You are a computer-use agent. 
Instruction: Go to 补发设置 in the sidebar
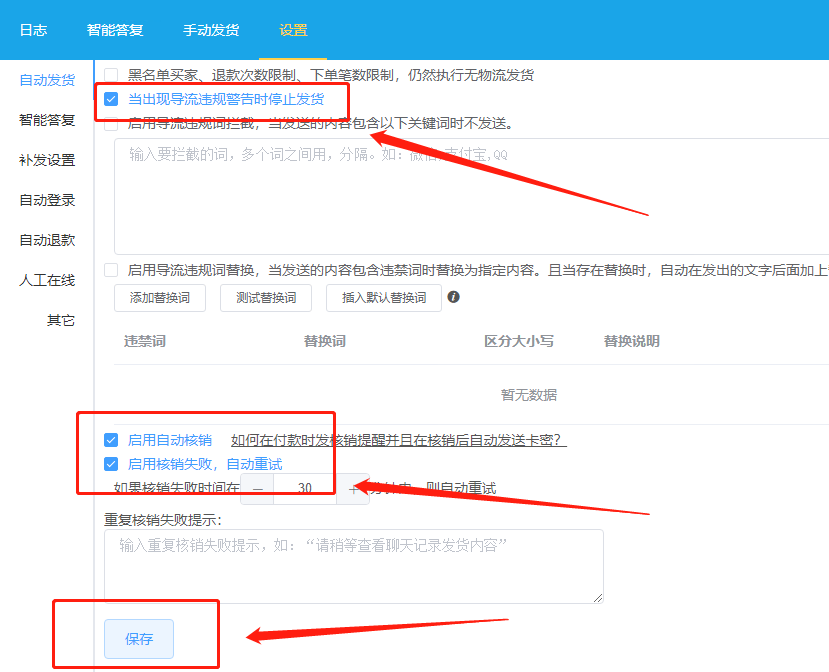pos(47,160)
